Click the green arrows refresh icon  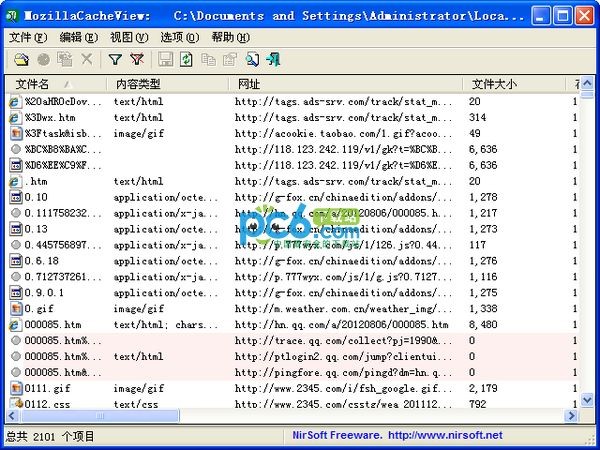coord(186,59)
